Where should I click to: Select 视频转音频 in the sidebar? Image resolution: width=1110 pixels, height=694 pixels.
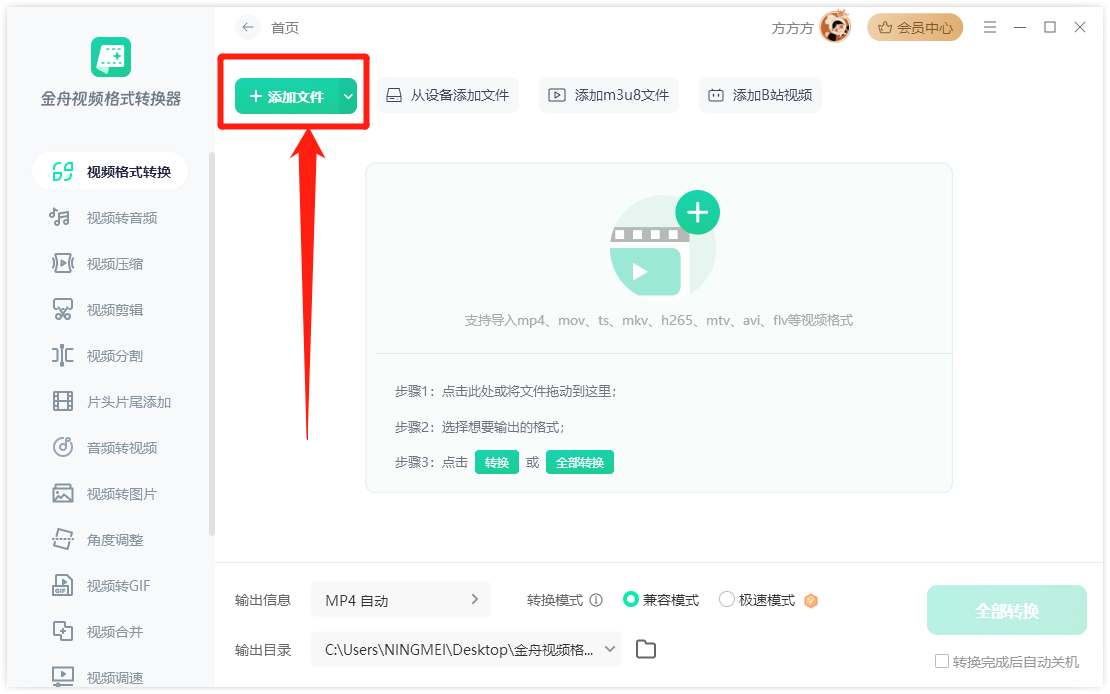click(110, 217)
